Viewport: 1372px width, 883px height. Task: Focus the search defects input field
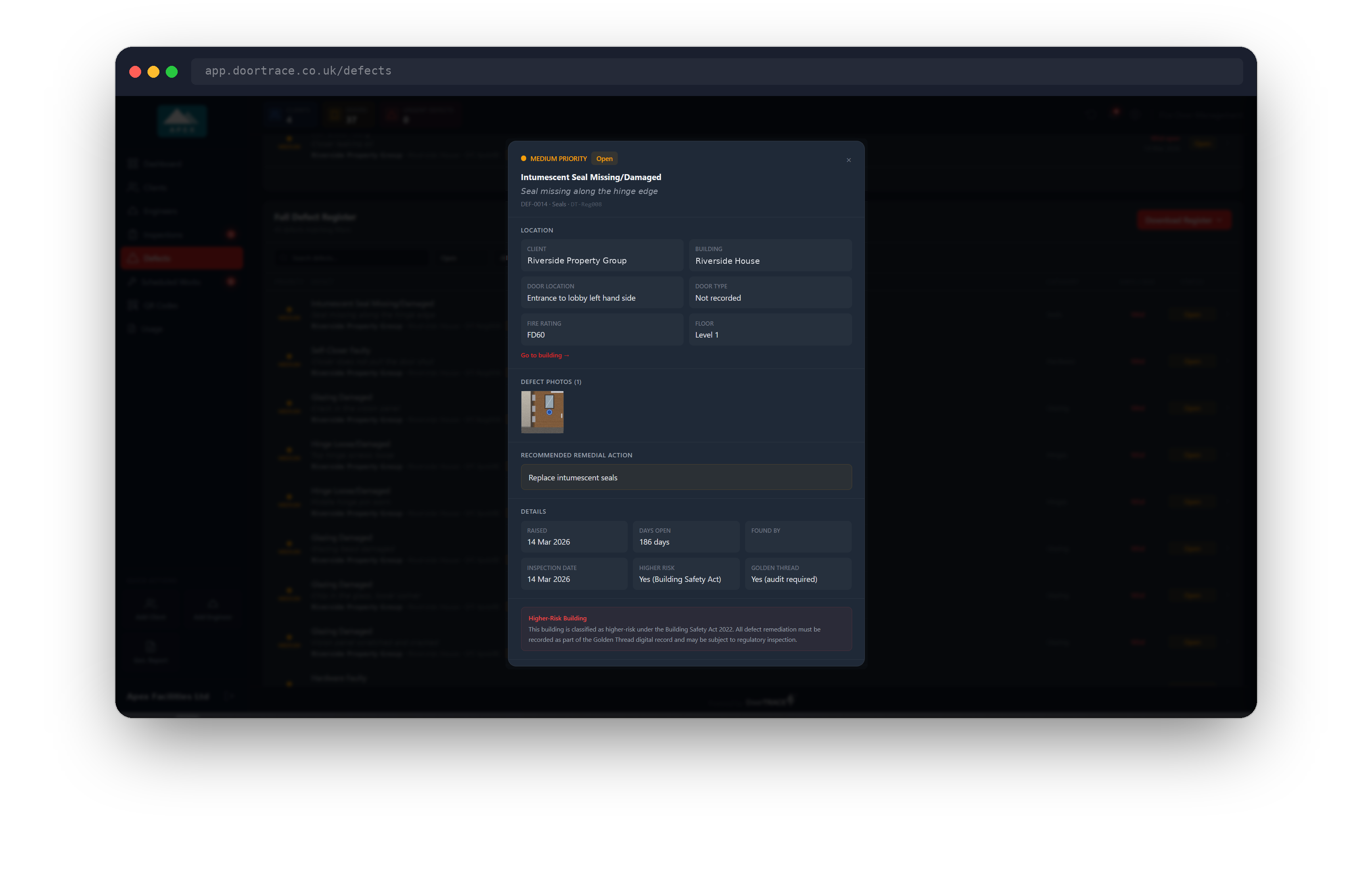click(351, 258)
